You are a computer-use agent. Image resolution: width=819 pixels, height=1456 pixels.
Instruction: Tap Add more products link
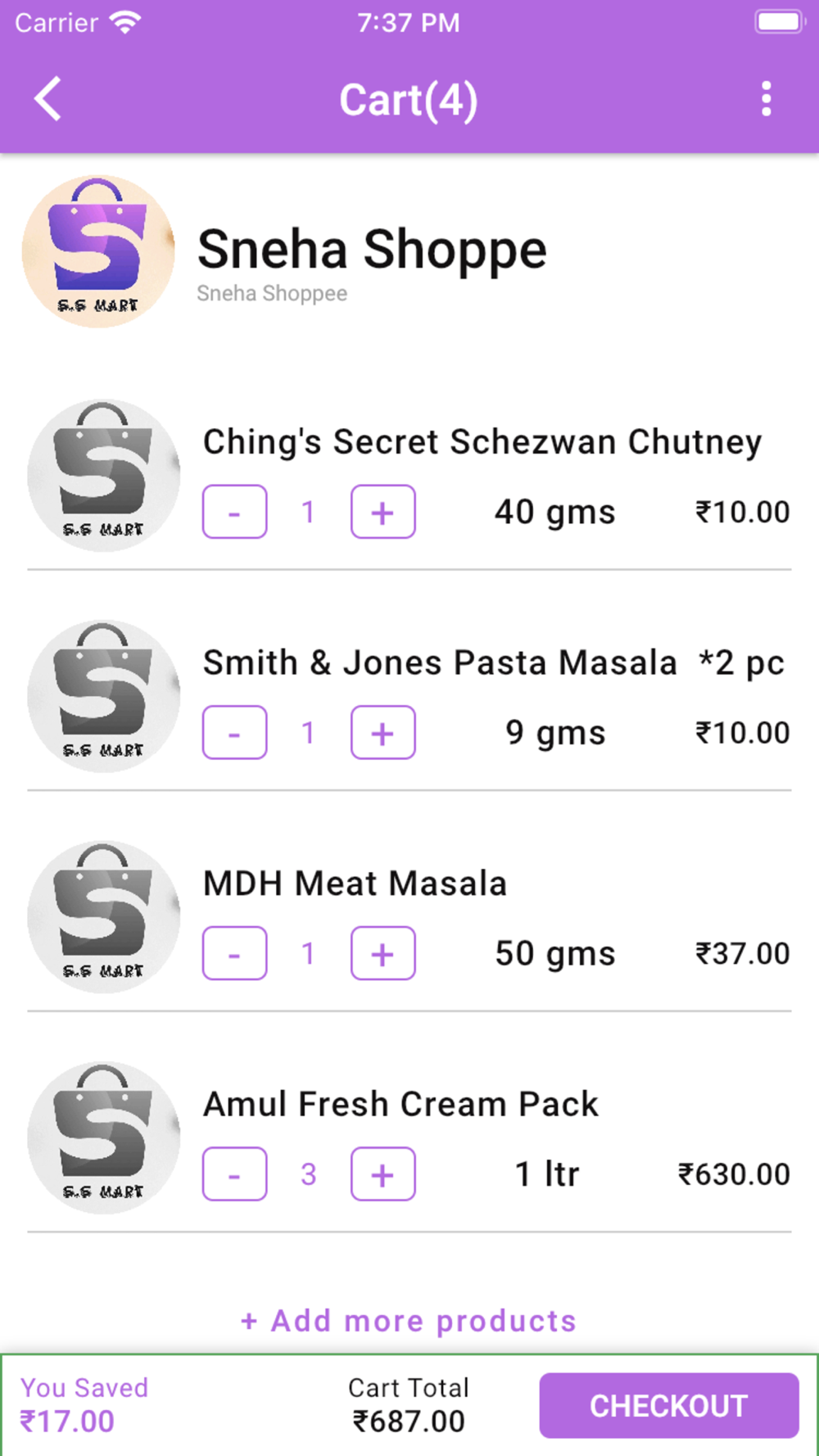(x=409, y=1320)
